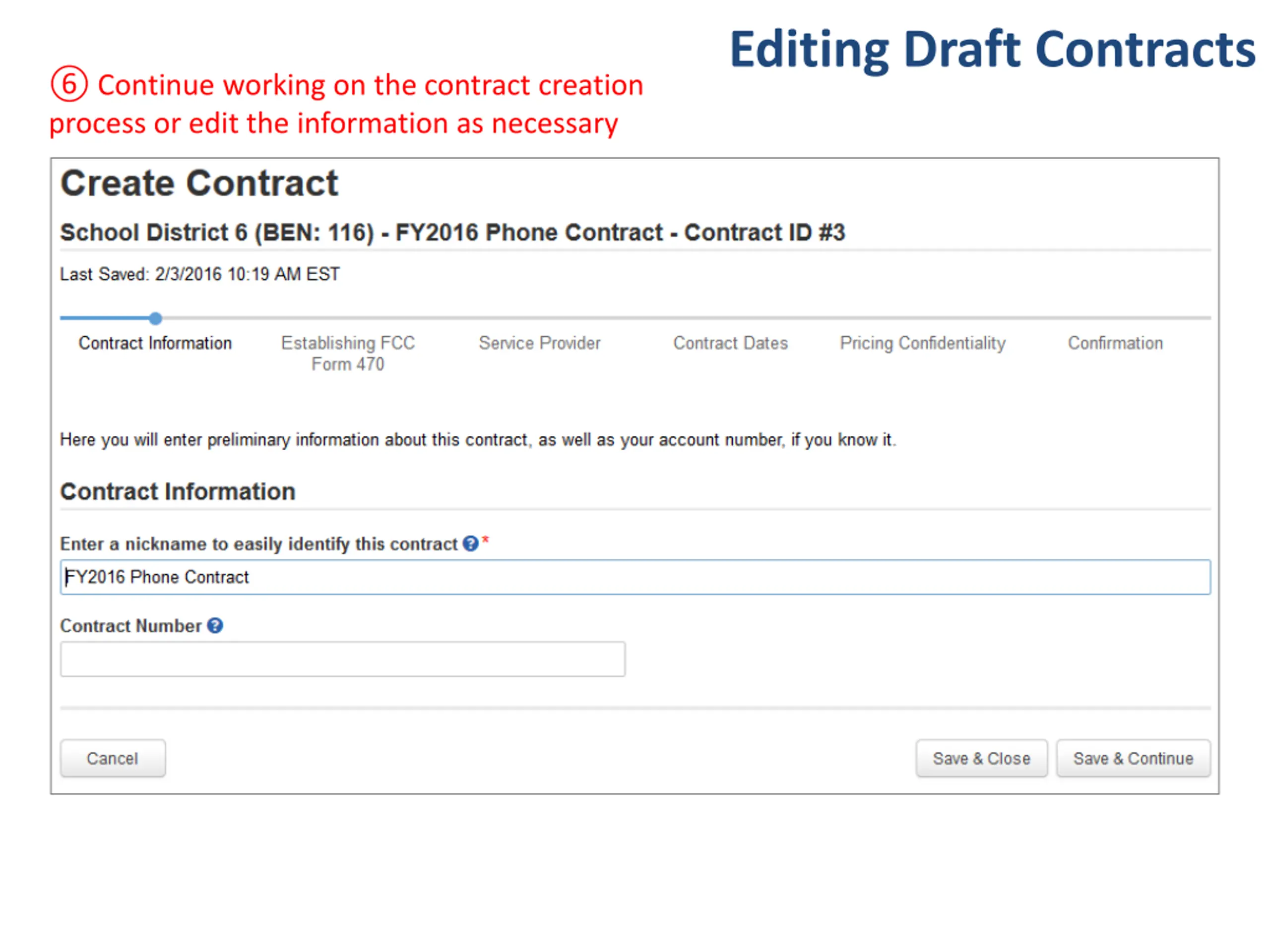Switch to Pricing Confidentiality step
Image resolution: width=1270 pixels, height=952 pixels.
click(x=923, y=343)
